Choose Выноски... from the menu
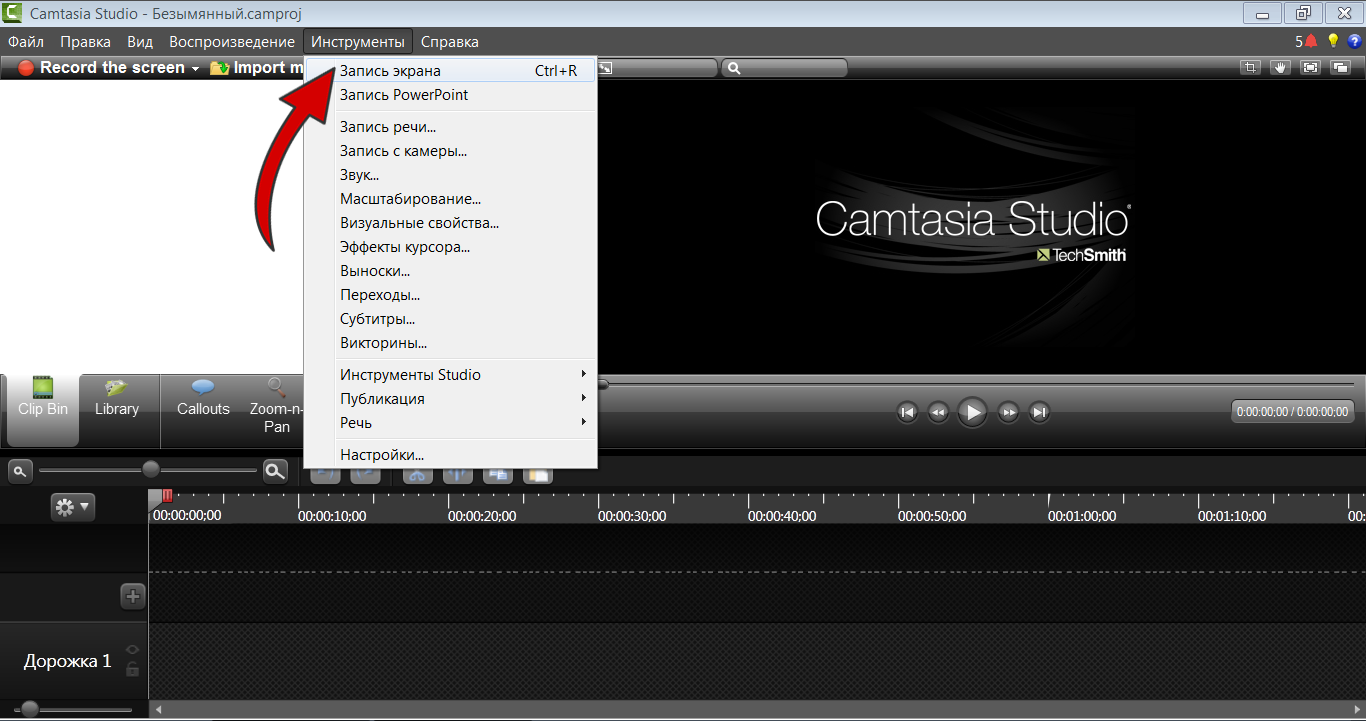 tap(451, 271)
